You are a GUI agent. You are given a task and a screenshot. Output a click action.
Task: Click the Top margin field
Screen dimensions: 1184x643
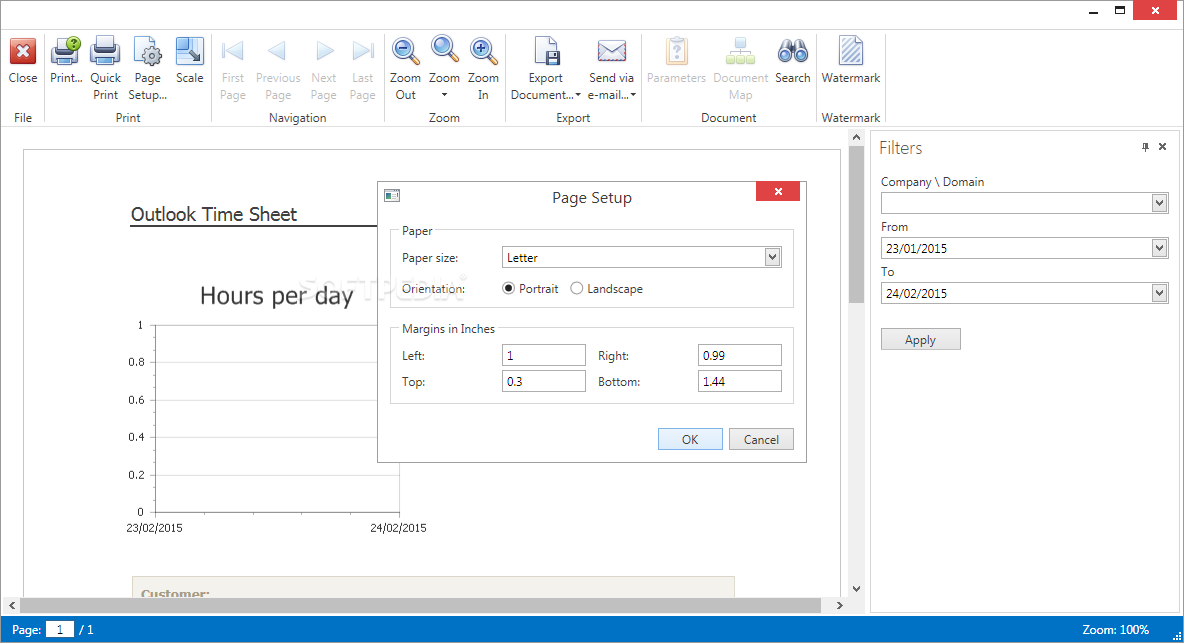[x=544, y=381]
